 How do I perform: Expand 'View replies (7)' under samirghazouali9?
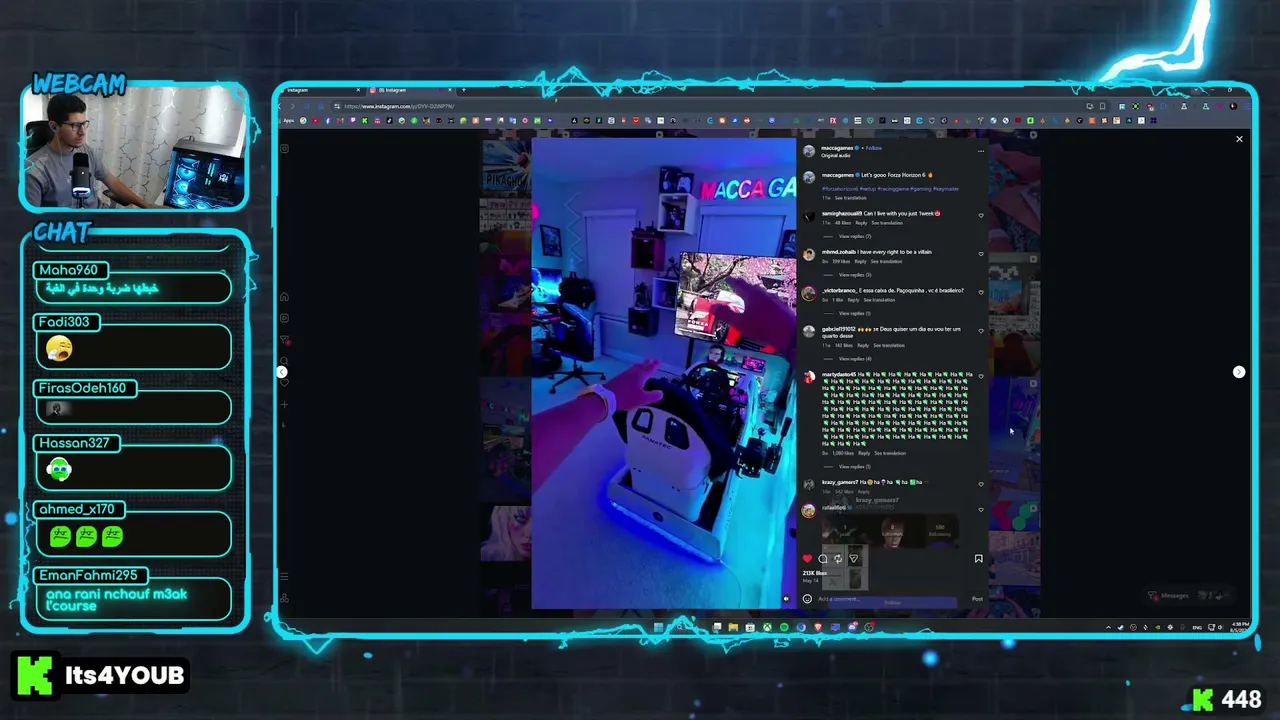(854, 236)
